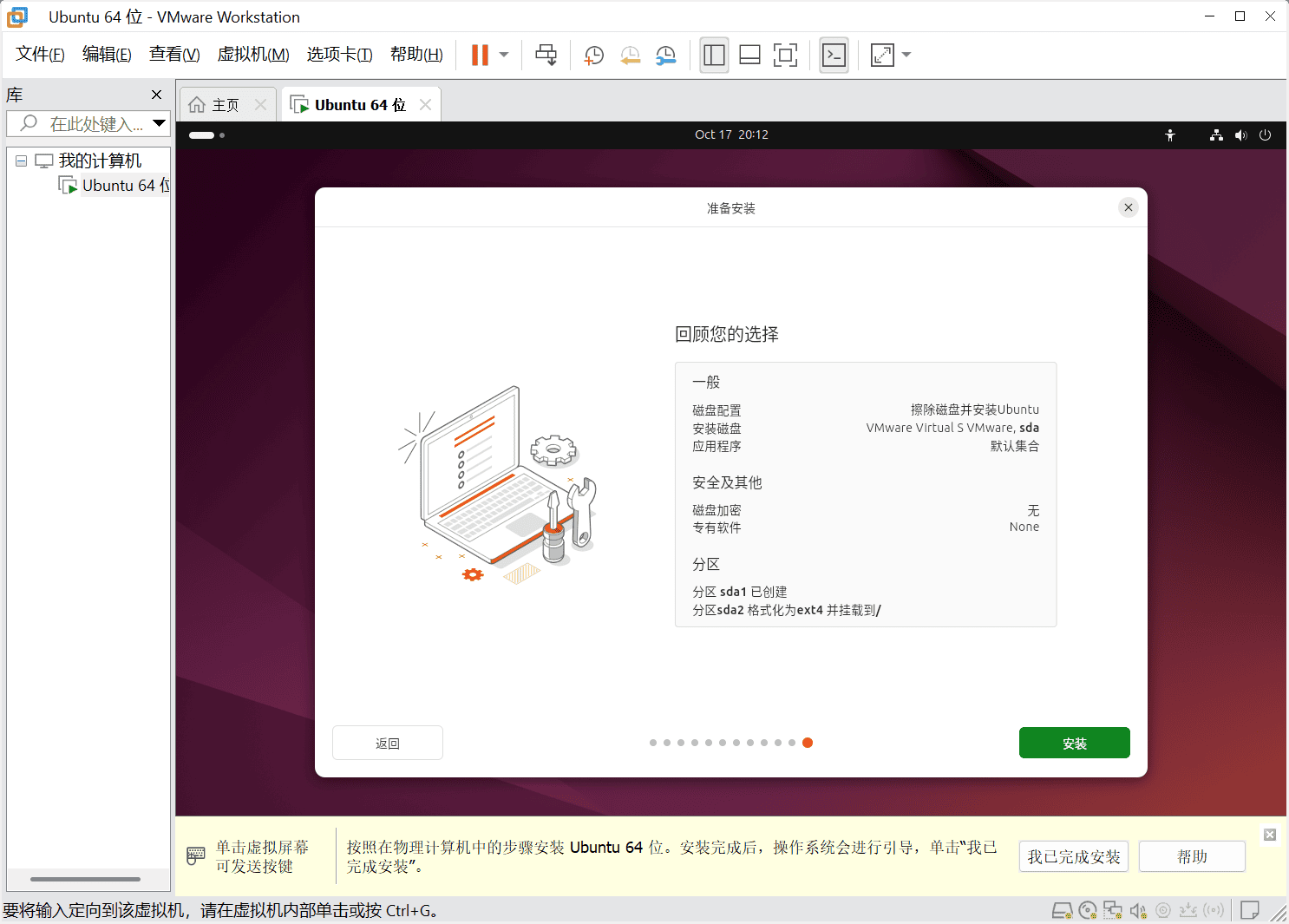Click the network adapter status icon
Image resolution: width=1289 pixels, height=924 pixels.
tap(1113, 911)
